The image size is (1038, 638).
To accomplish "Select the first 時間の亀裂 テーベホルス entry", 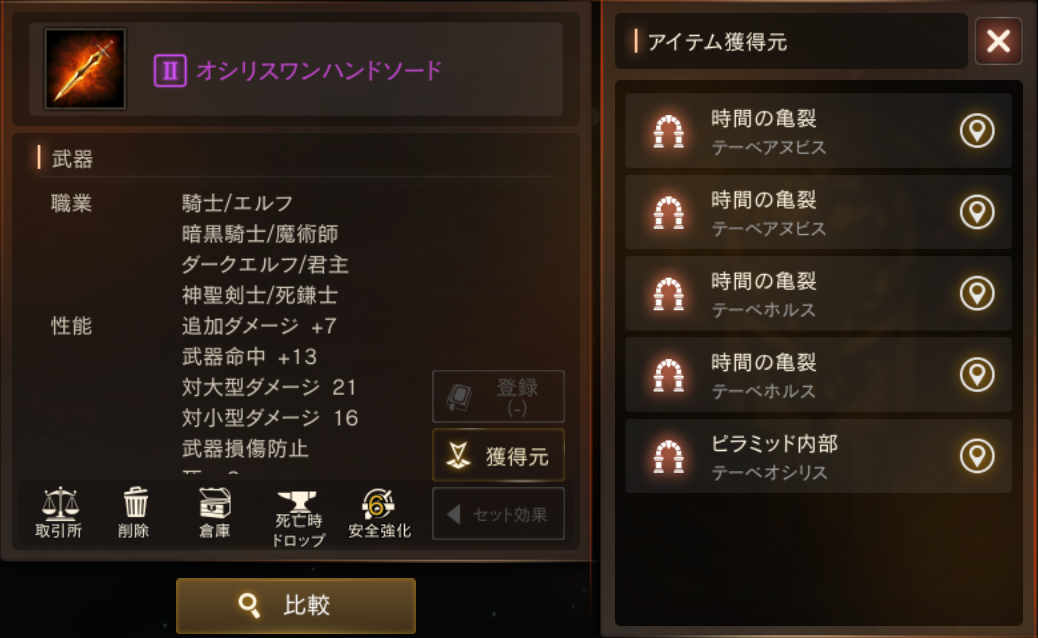I will [818, 293].
